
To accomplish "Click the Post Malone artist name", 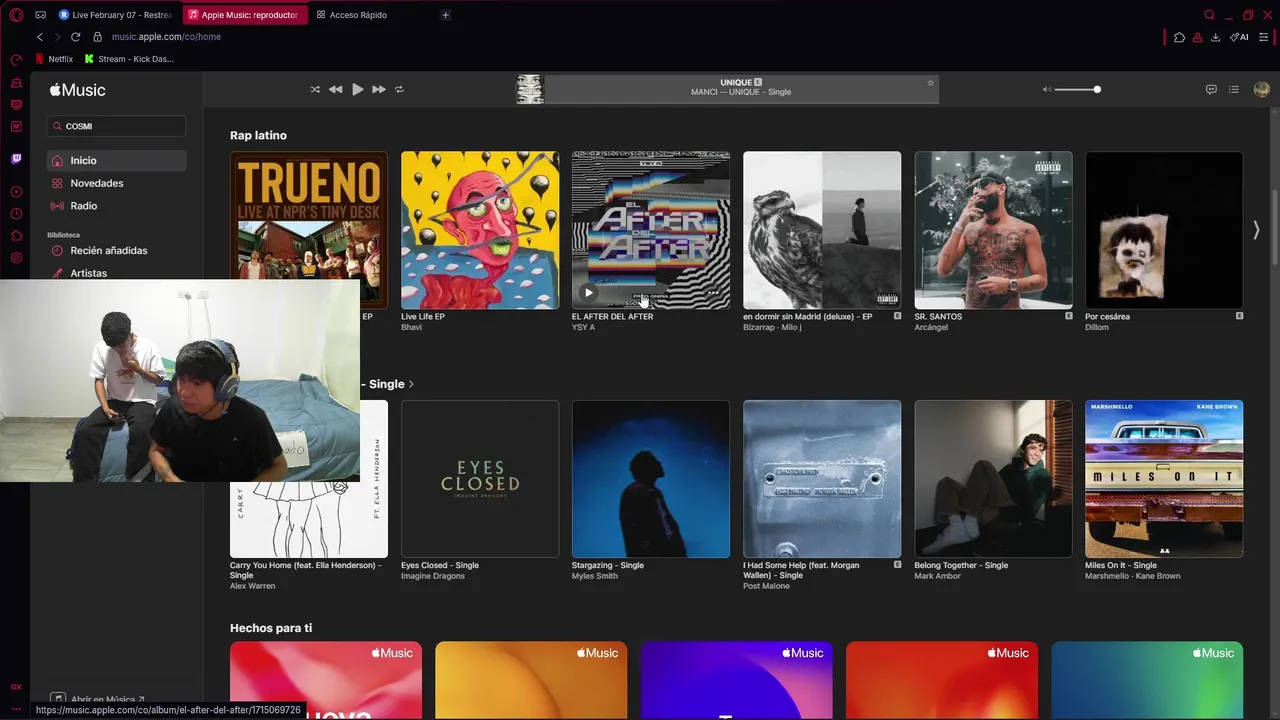I will point(766,586).
